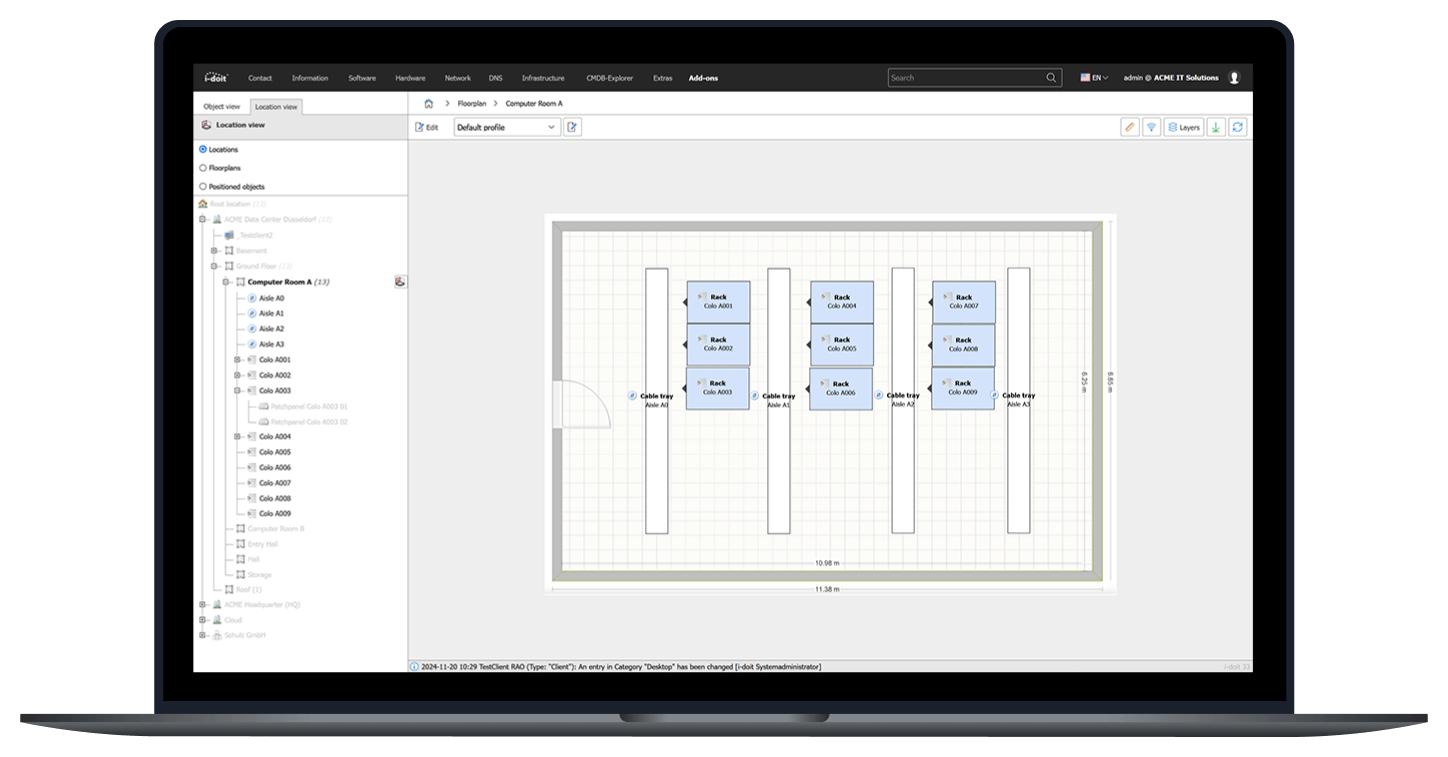The width and height of the screenshot is (1448, 757).
Task: Click the Cable tray Aisle A1 label
Action: (x=779, y=400)
